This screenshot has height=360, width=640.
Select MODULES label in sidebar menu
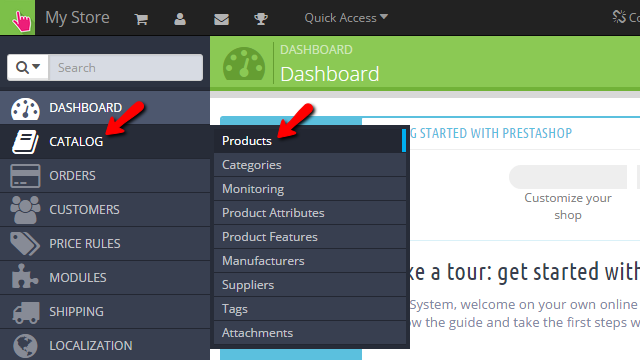78,278
